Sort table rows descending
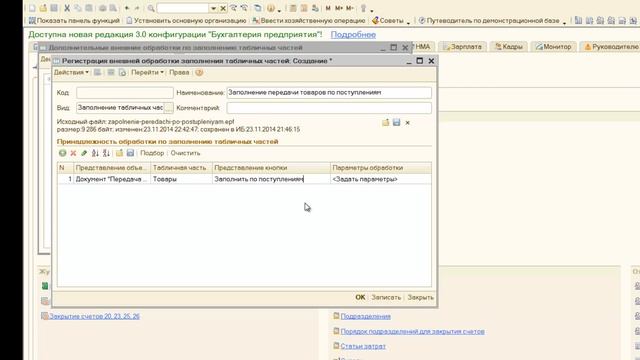Image resolution: width=640 pixels, height=360 pixels. tap(106, 153)
